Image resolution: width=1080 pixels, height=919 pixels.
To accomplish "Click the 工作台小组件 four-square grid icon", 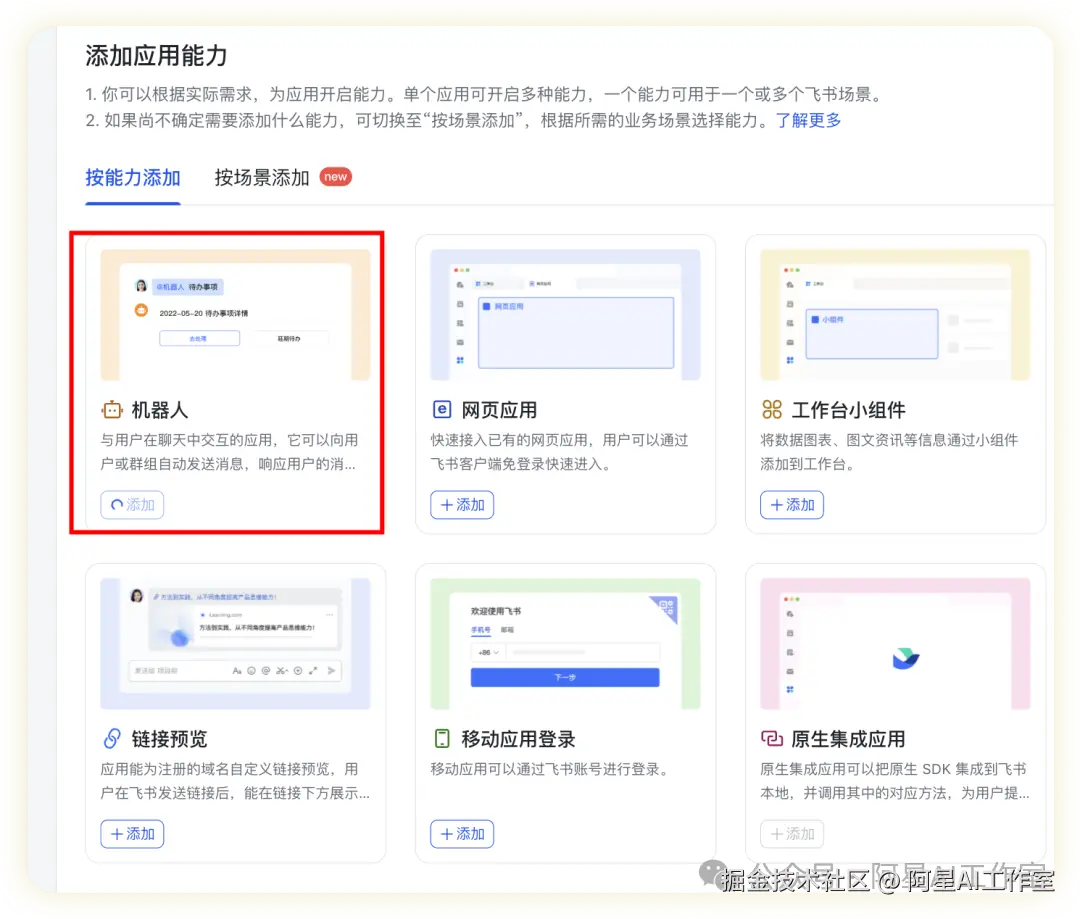I will [x=770, y=409].
